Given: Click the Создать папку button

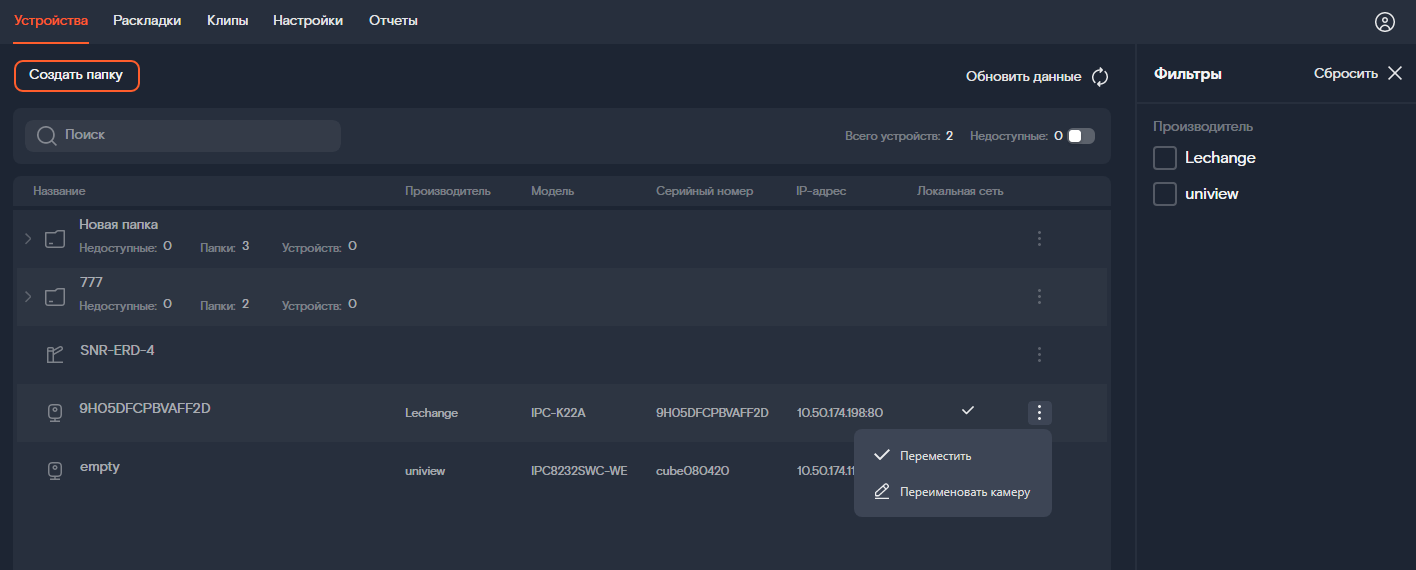Looking at the screenshot, I should pyautogui.click(x=76, y=75).
